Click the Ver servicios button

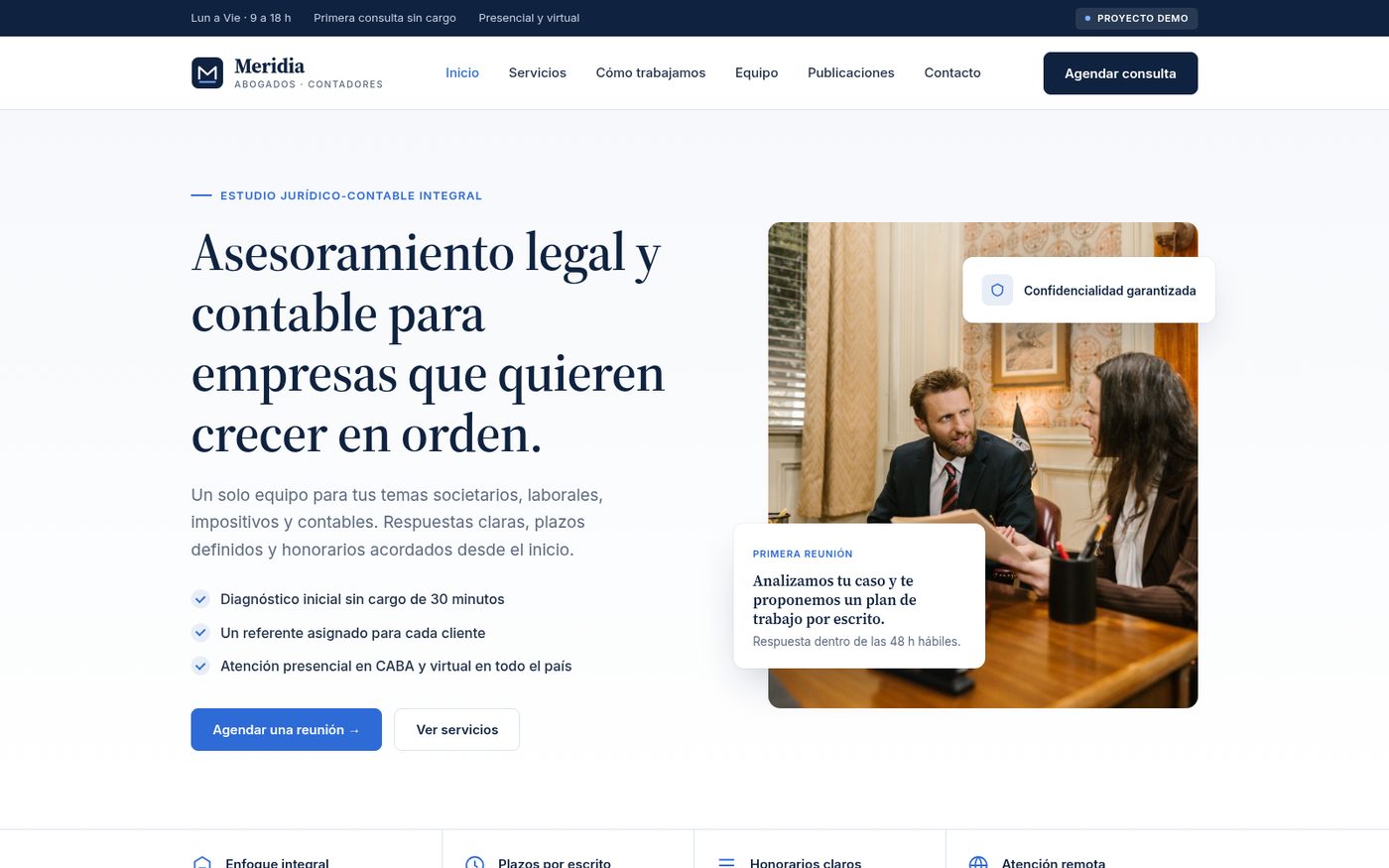(x=457, y=729)
